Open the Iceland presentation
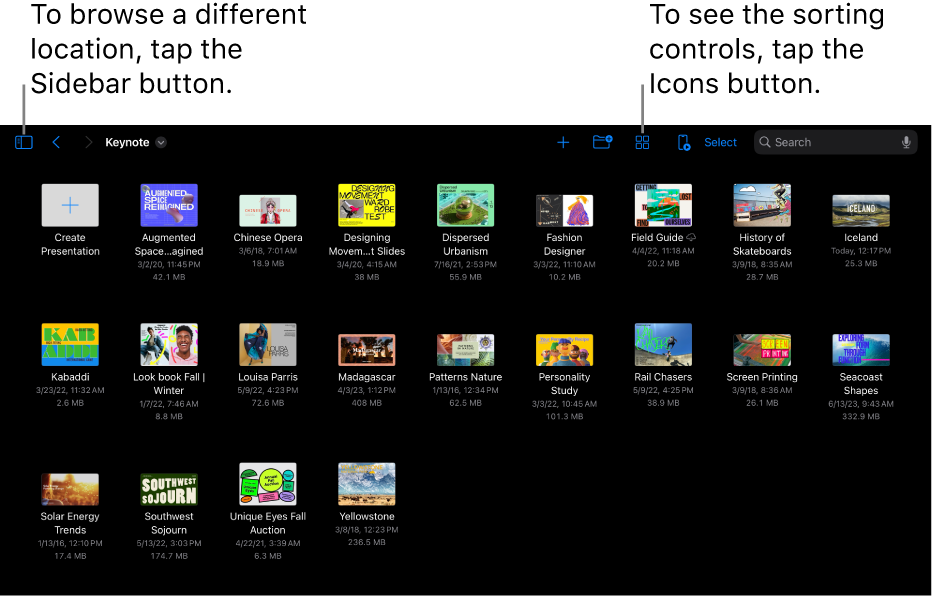Screen dimensions: 934x596 [861, 211]
